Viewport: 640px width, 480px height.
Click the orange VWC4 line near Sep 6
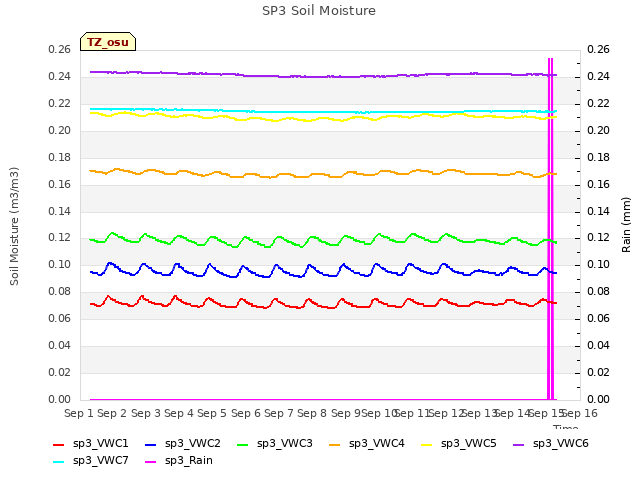[245, 176]
